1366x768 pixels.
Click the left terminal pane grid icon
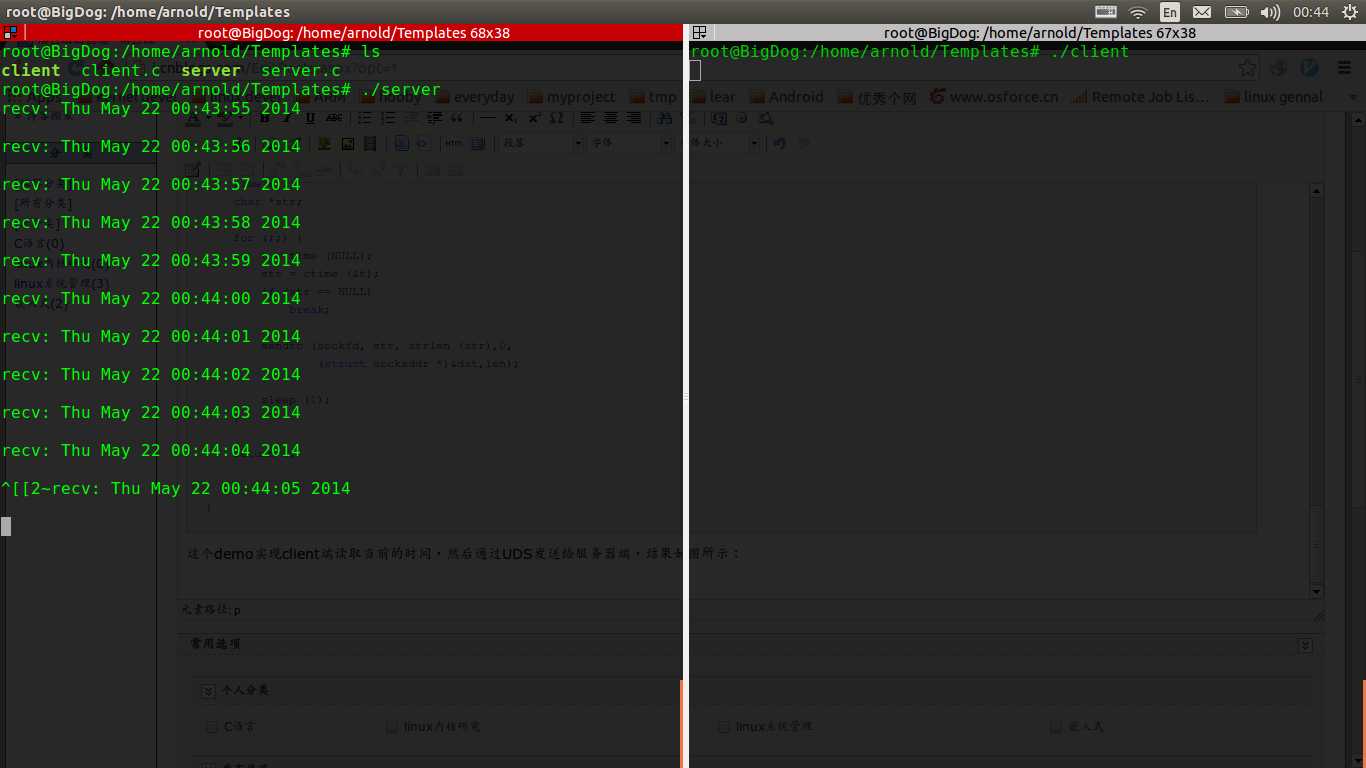(10, 32)
